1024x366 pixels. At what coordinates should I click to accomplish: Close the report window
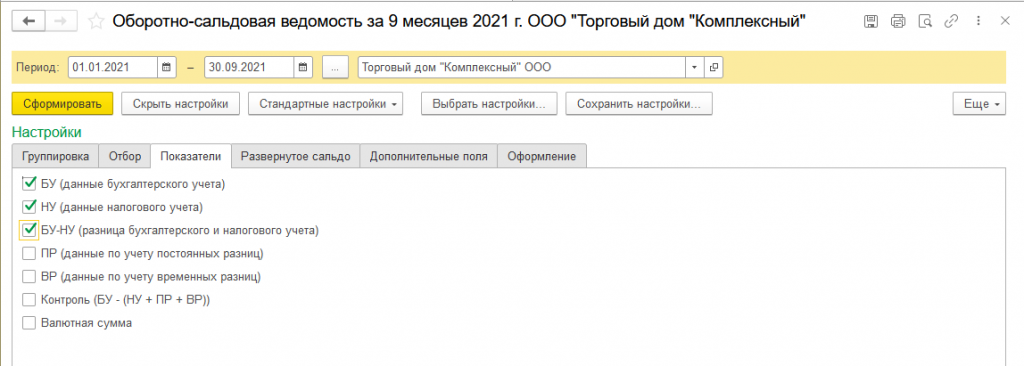(1004, 21)
